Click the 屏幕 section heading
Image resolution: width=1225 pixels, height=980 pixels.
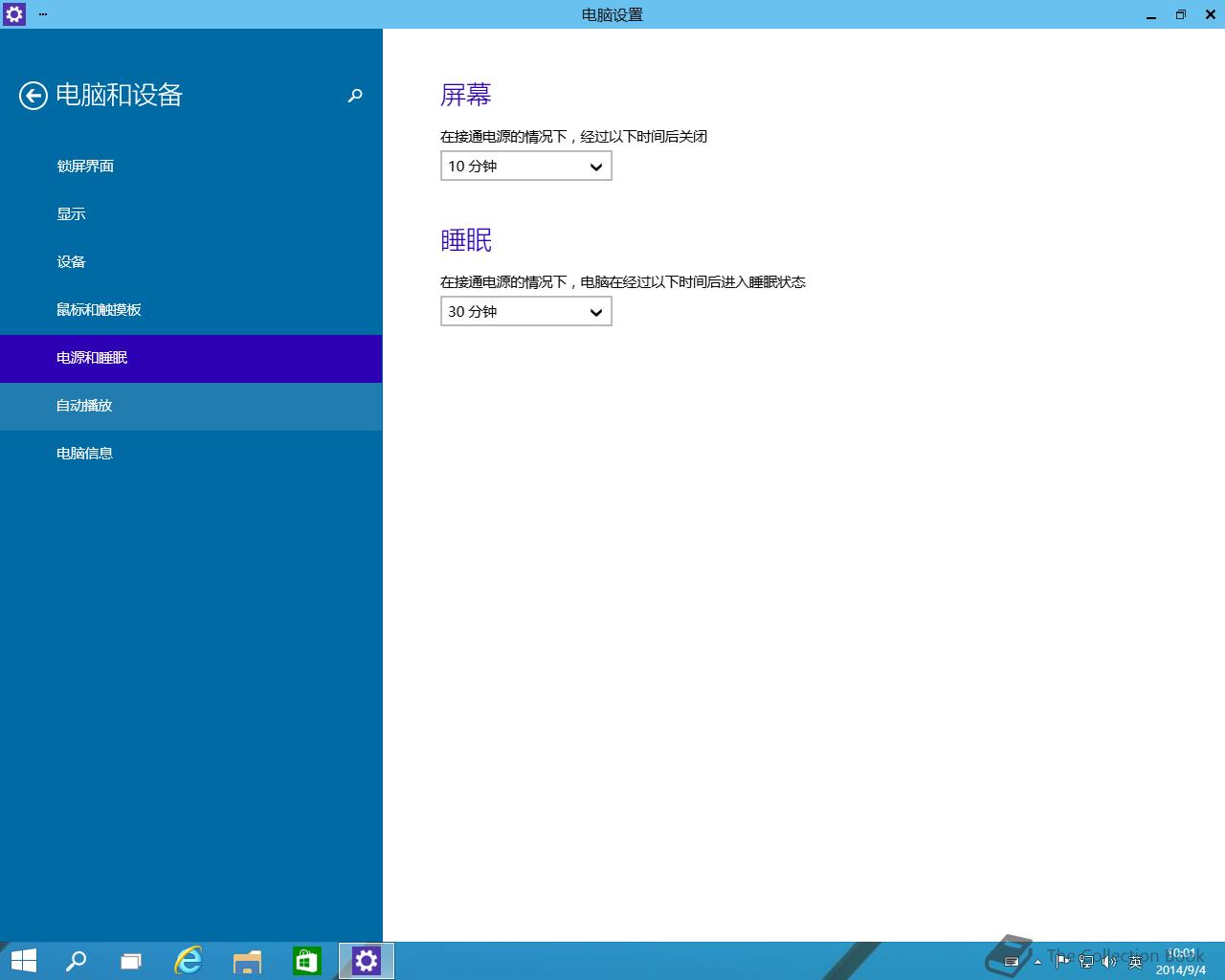point(466,95)
